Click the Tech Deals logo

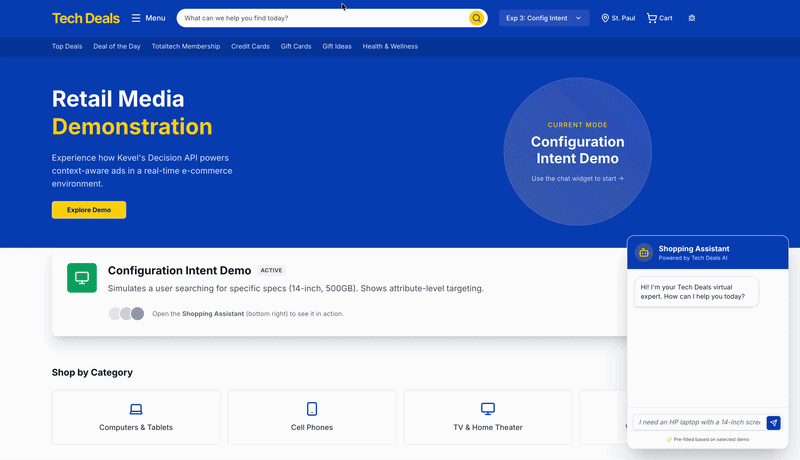click(x=86, y=18)
